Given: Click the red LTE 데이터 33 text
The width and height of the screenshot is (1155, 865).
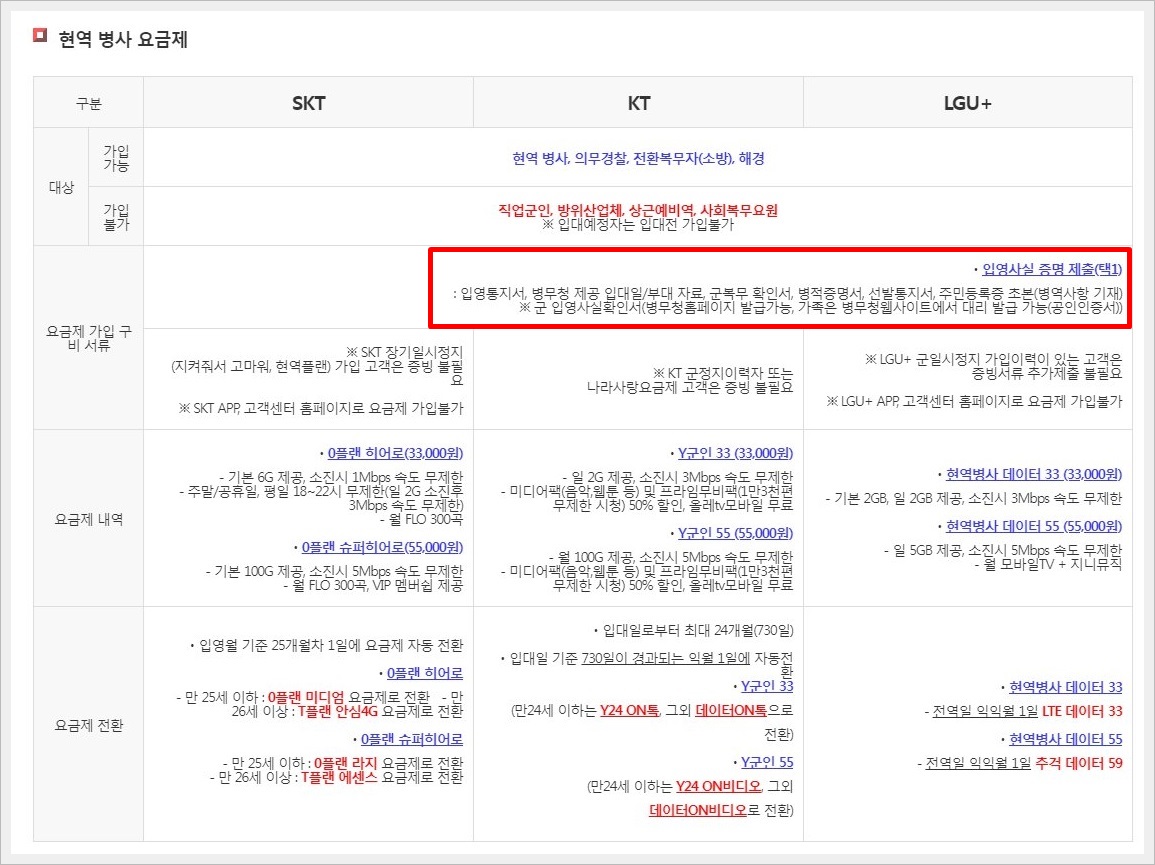Looking at the screenshot, I should click(1082, 711).
